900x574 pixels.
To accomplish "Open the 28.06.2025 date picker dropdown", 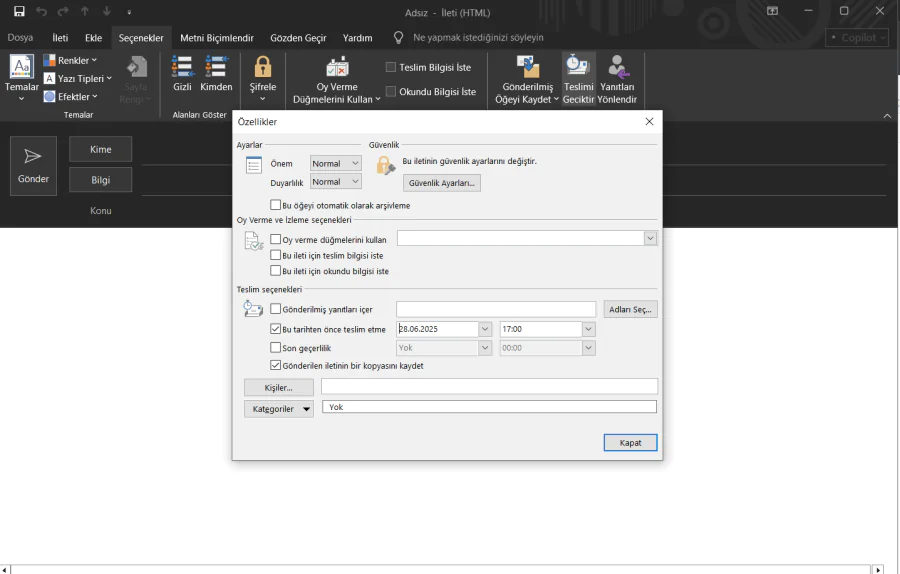I will tap(485, 329).
